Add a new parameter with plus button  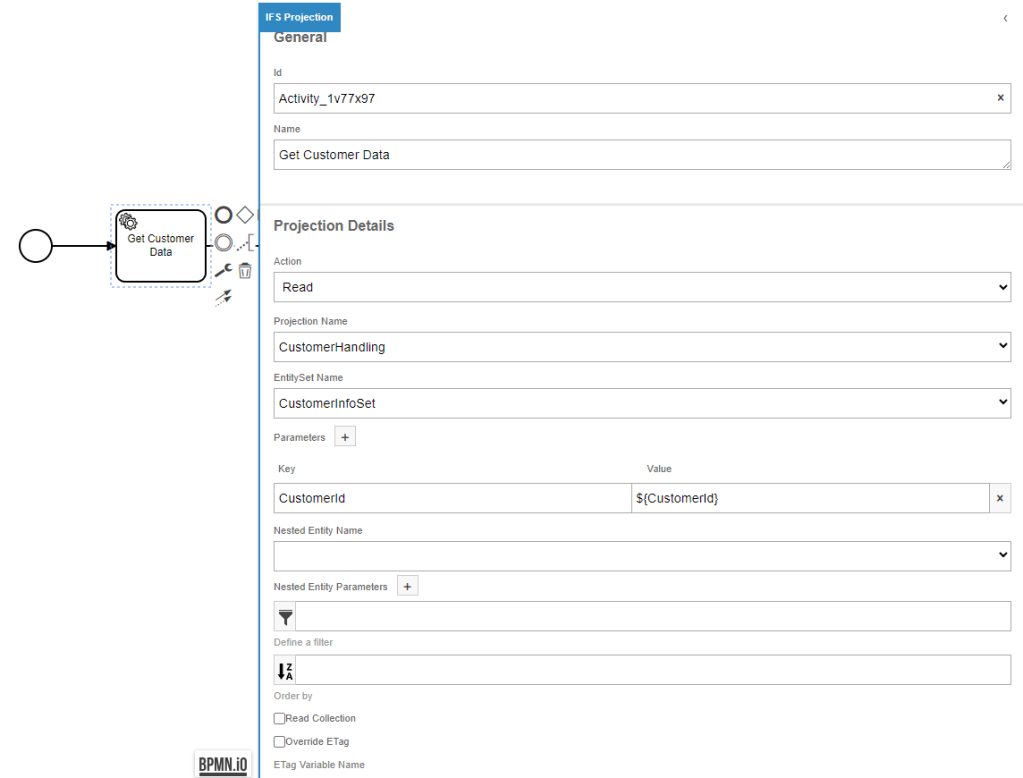click(x=344, y=437)
